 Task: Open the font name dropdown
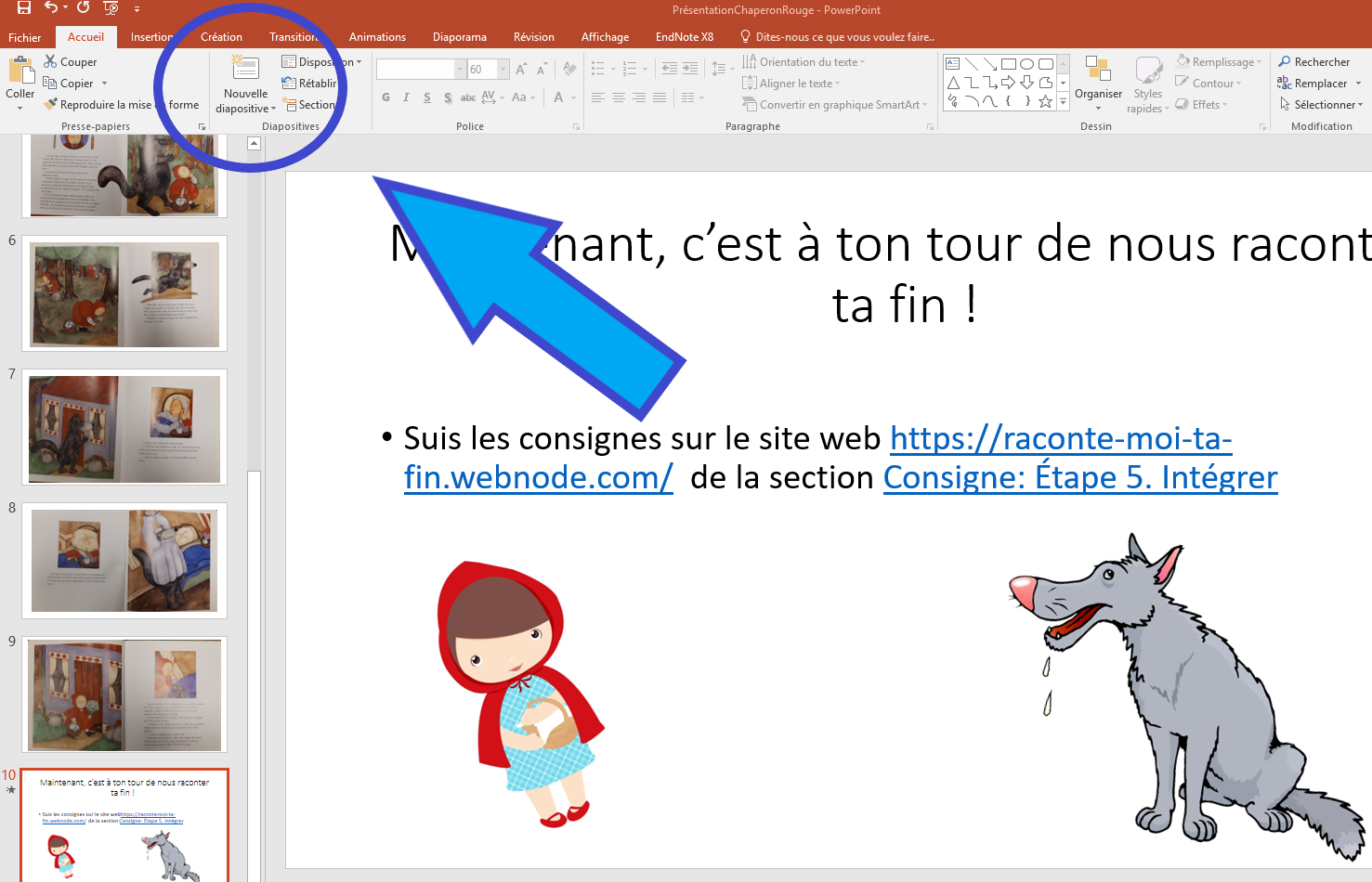pos(460,70)
